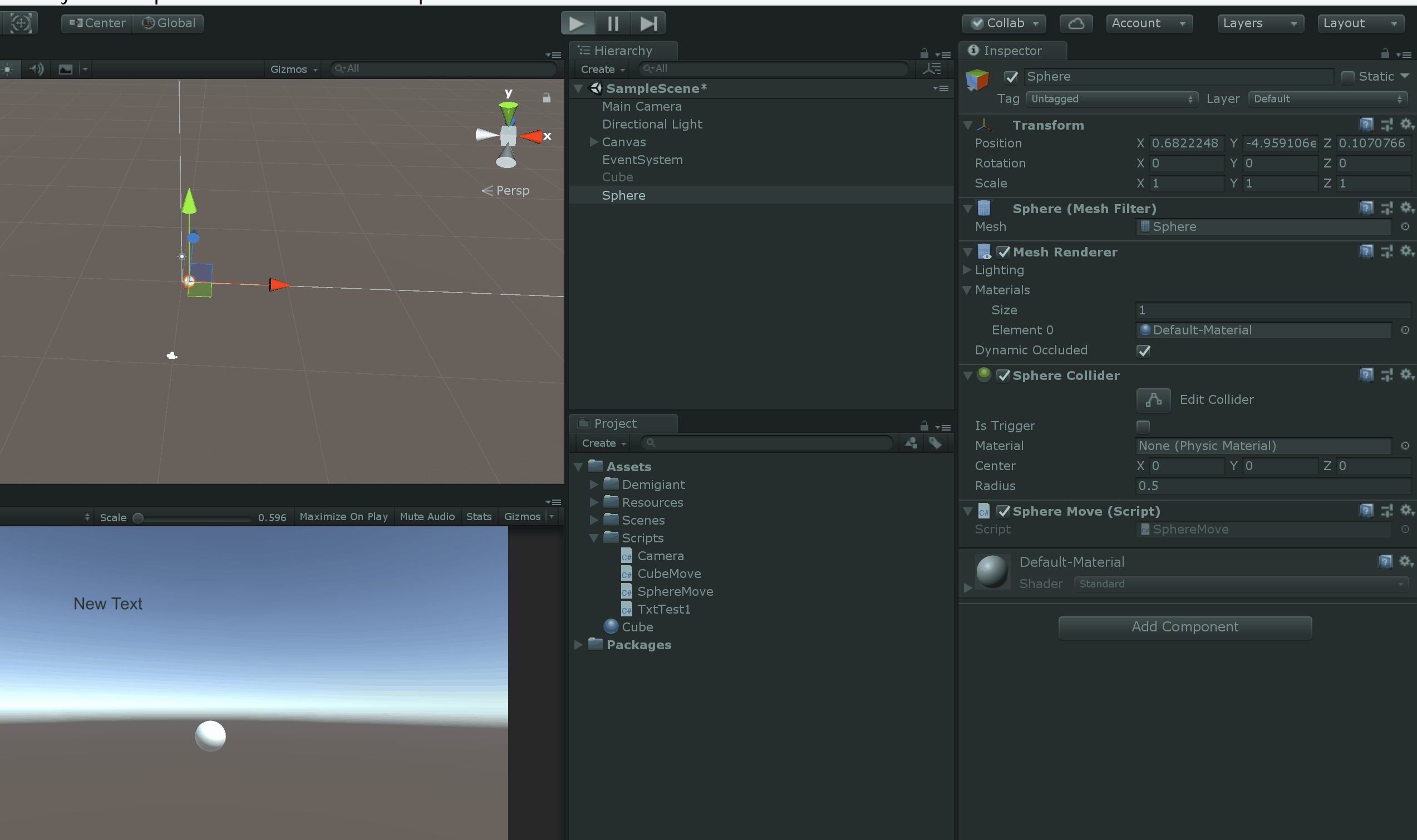Select the SphereMove script in Project panel
Viewport: 1417px width, 840px height.
click(x=674, y=591)
